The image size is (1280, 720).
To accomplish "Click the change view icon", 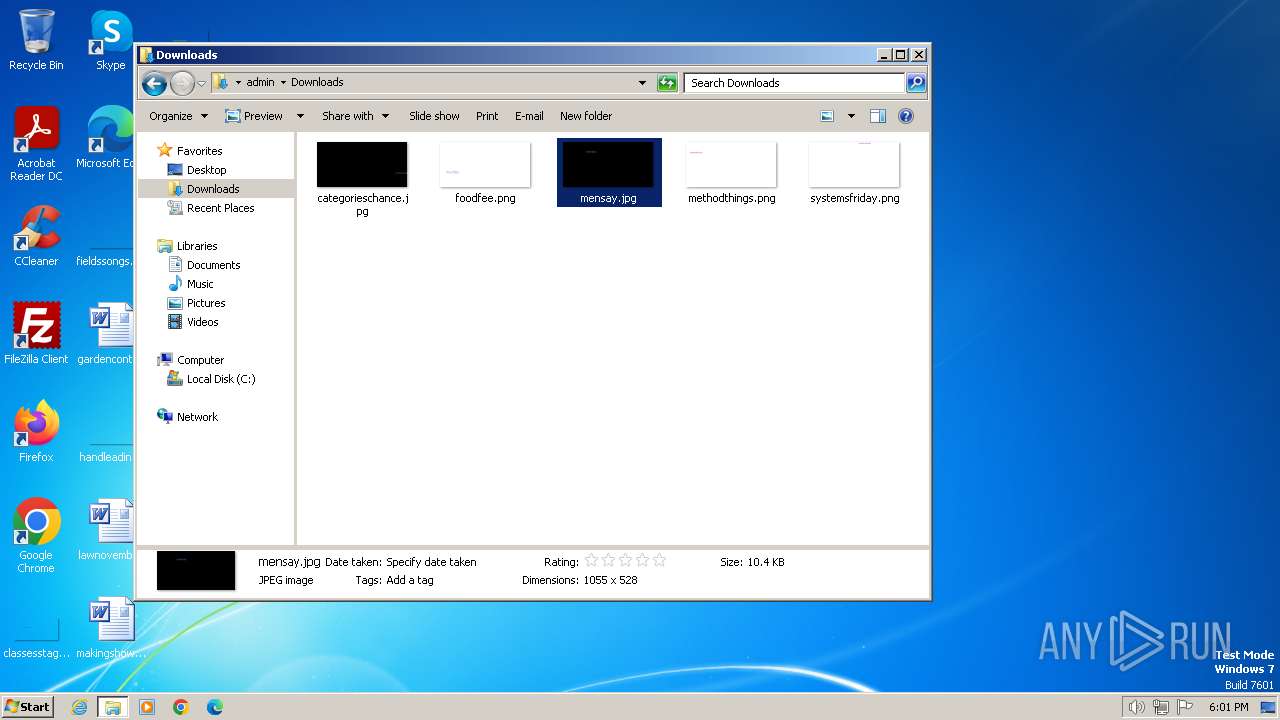I will (827, 116).
